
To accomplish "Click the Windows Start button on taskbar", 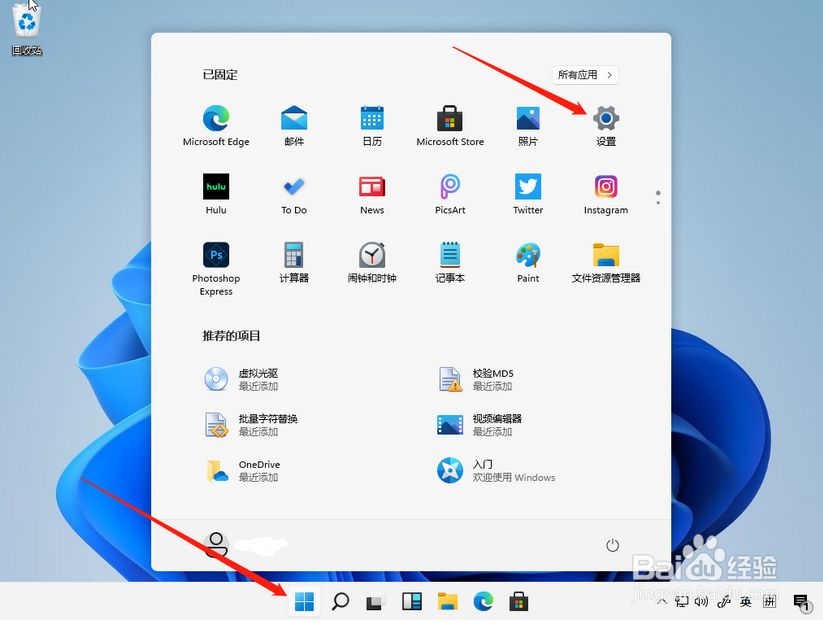I will tap(304, 602).
